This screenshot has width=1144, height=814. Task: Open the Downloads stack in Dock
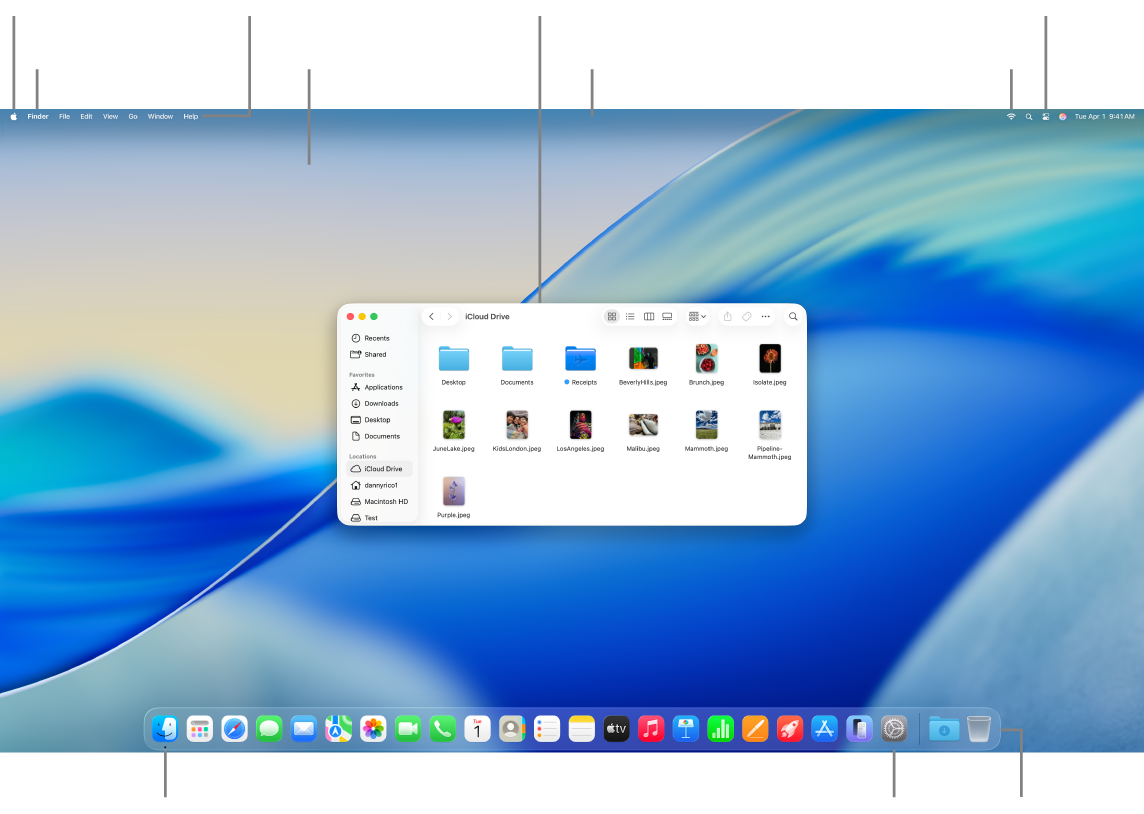(944, 729)
